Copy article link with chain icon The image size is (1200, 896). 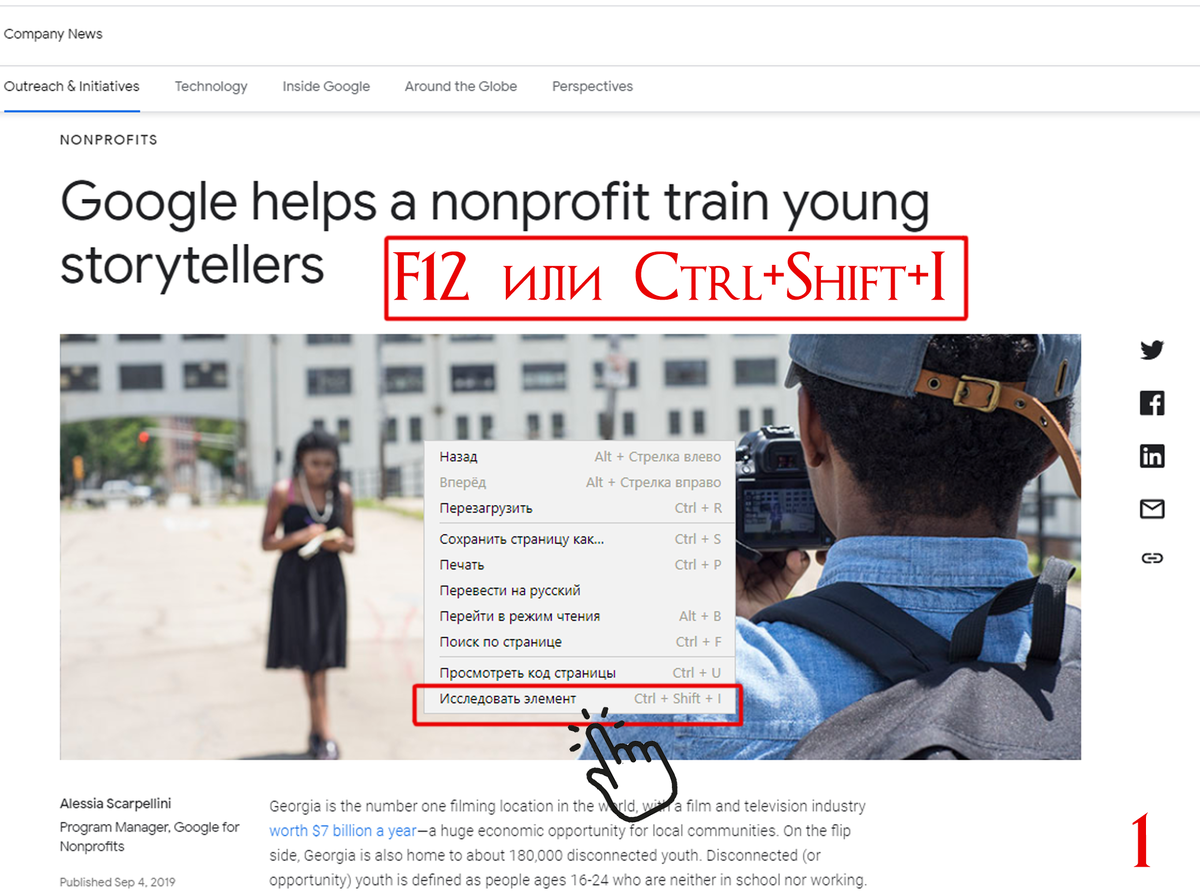pyautogui.click(x=1152, y=558)
